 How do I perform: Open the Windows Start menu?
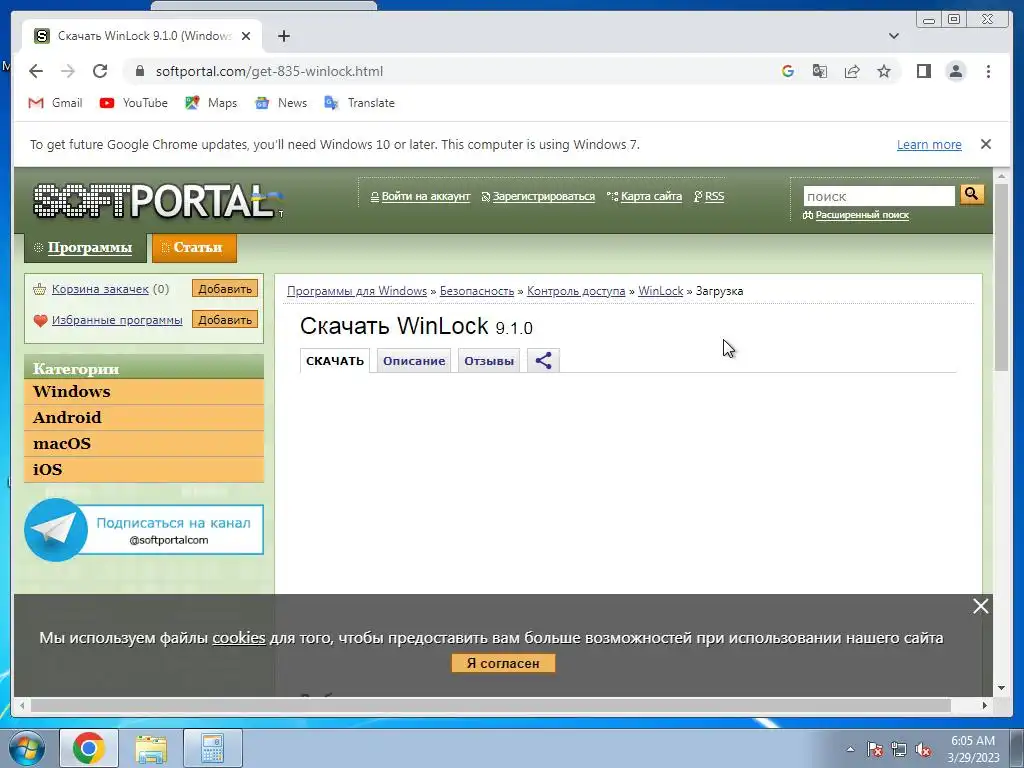[x=26, y=748]
